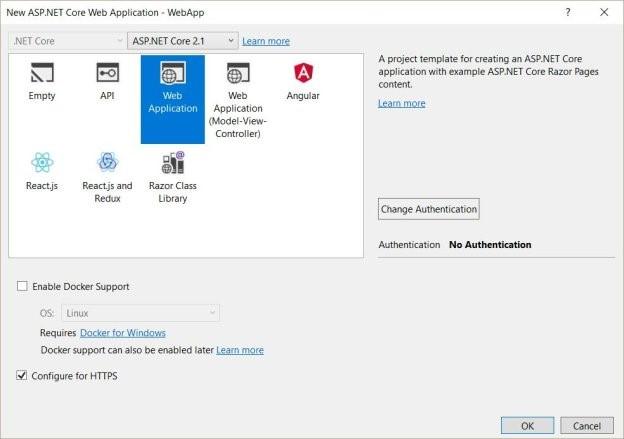
Task: Click the Razor Class Library label
Action: [173, 192]
